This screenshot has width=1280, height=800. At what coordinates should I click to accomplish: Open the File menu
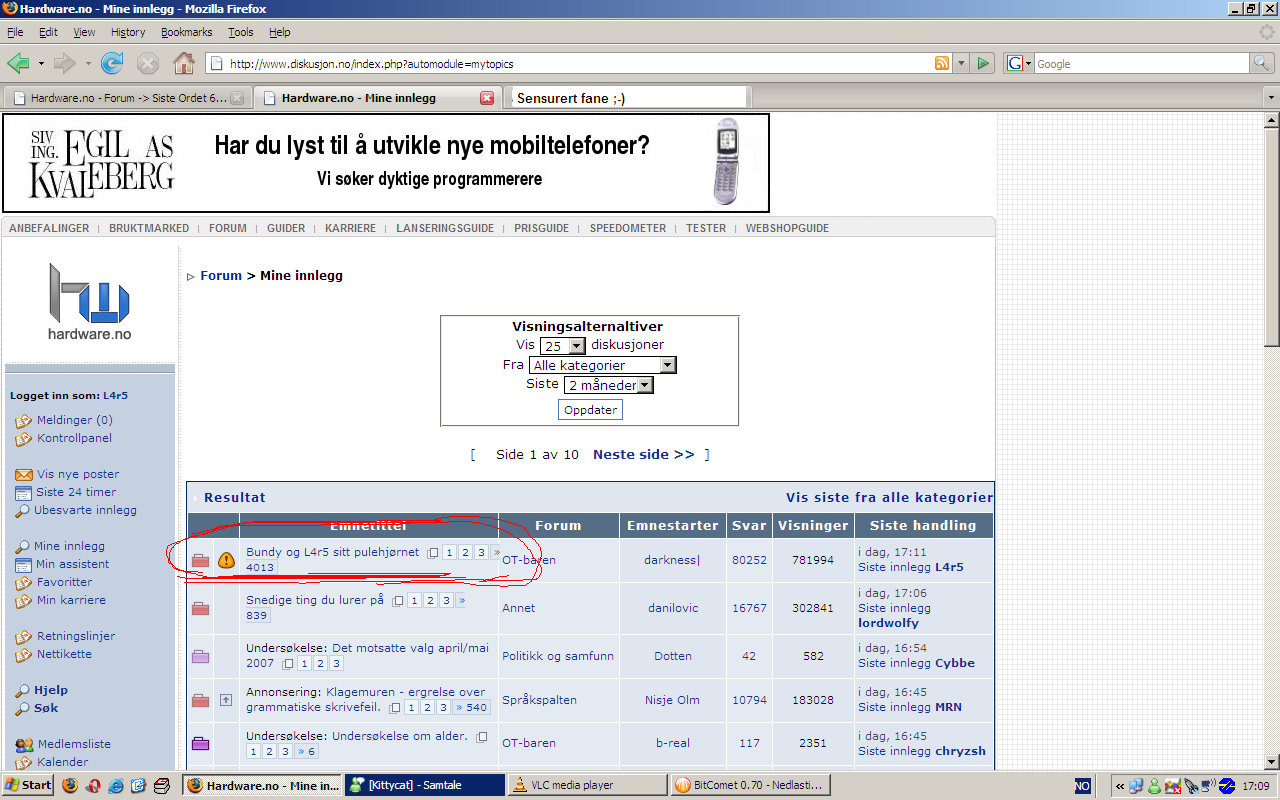[x=15, y=32]
